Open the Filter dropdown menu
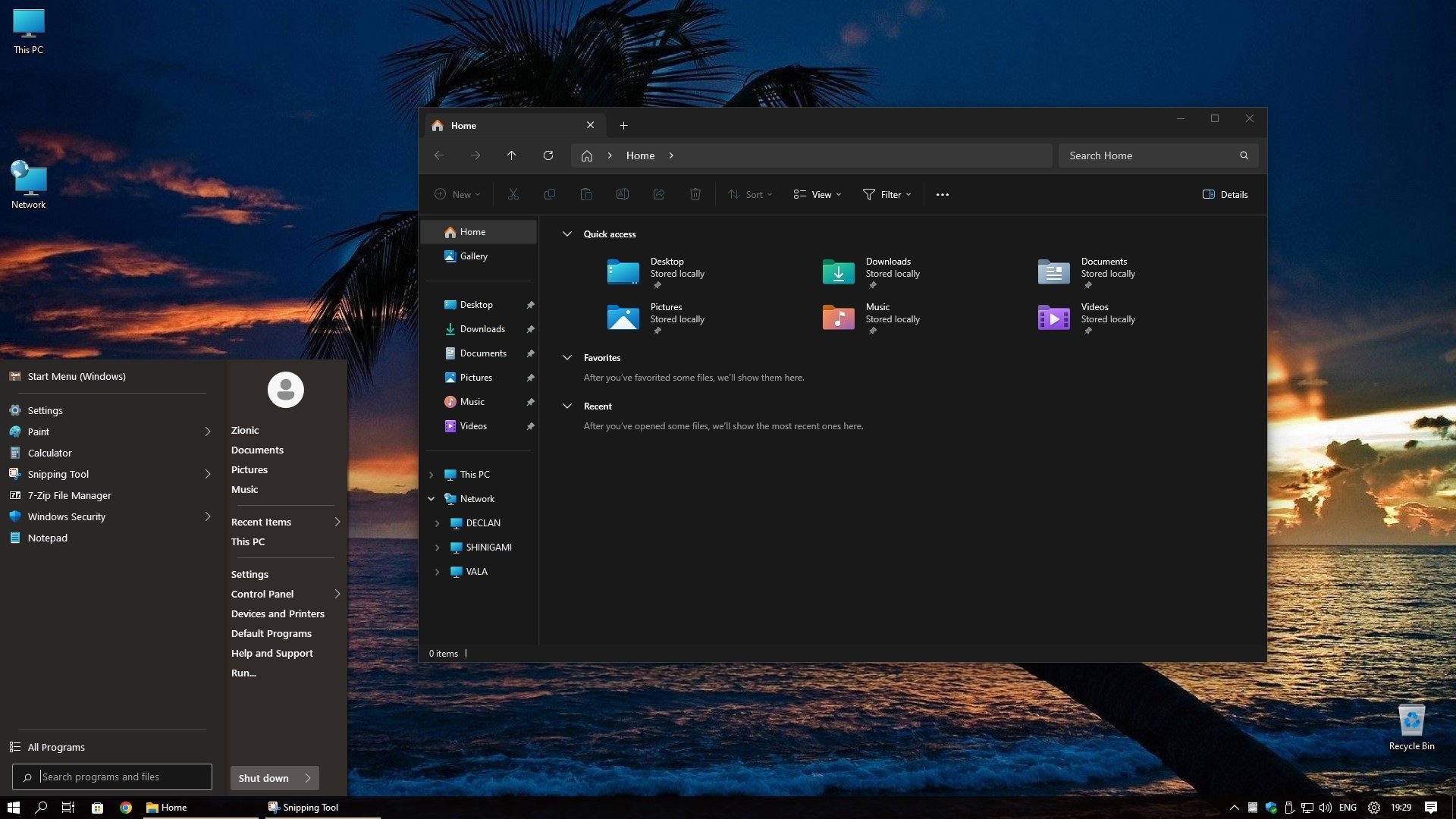 pyautogui.click(x=886, y=195)
